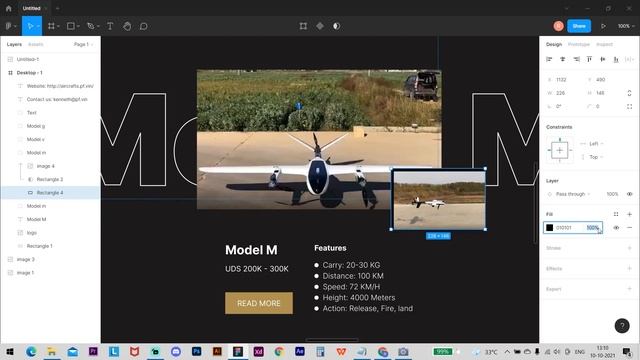640x360 pixels.
Task: Open the shape tools dropdown arrow
Action: 78,27
